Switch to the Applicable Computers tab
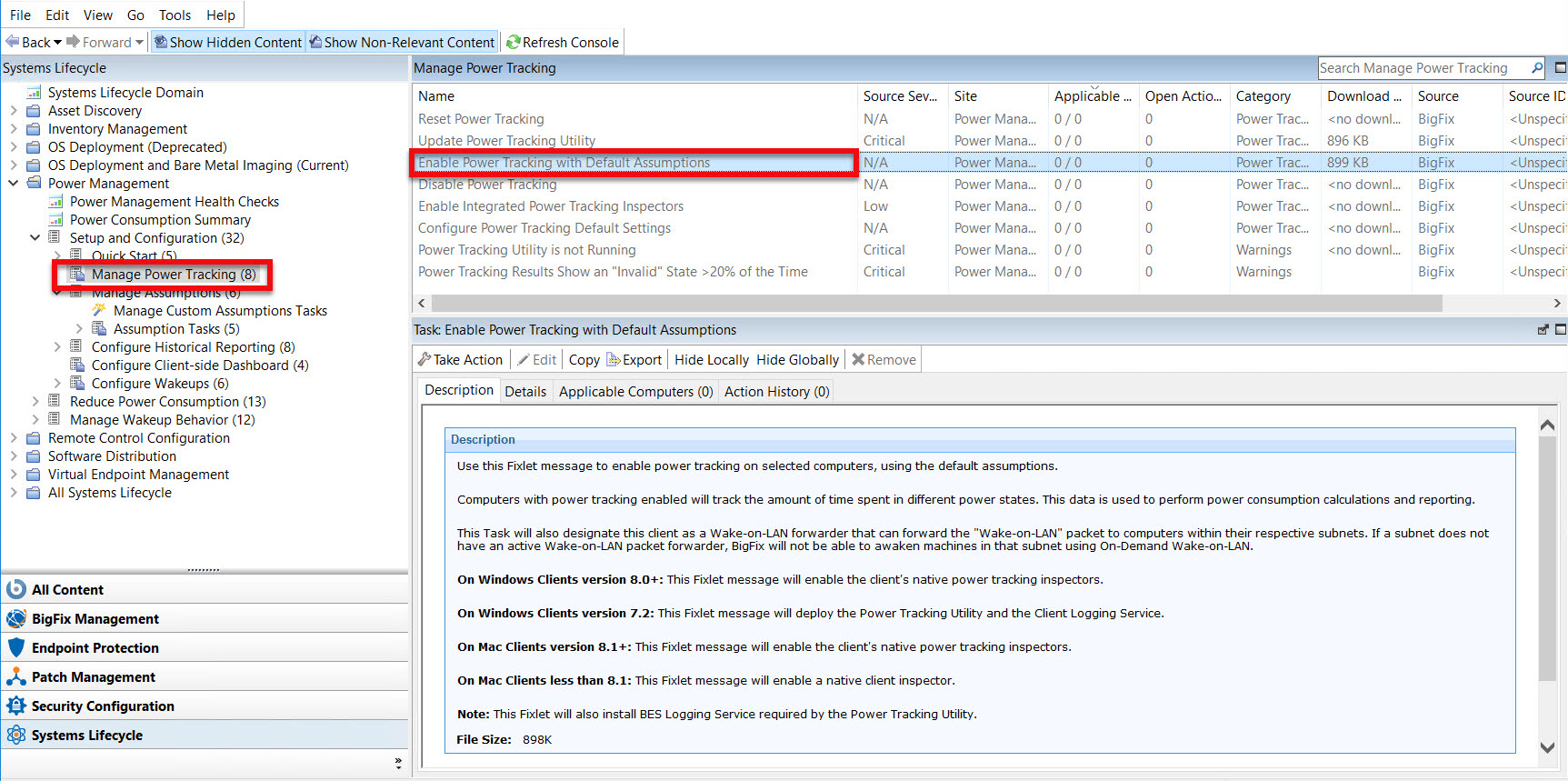Image resolution: width=1568 pixels, height=781 pixels. pyautogui.click(x=635, y=392)
